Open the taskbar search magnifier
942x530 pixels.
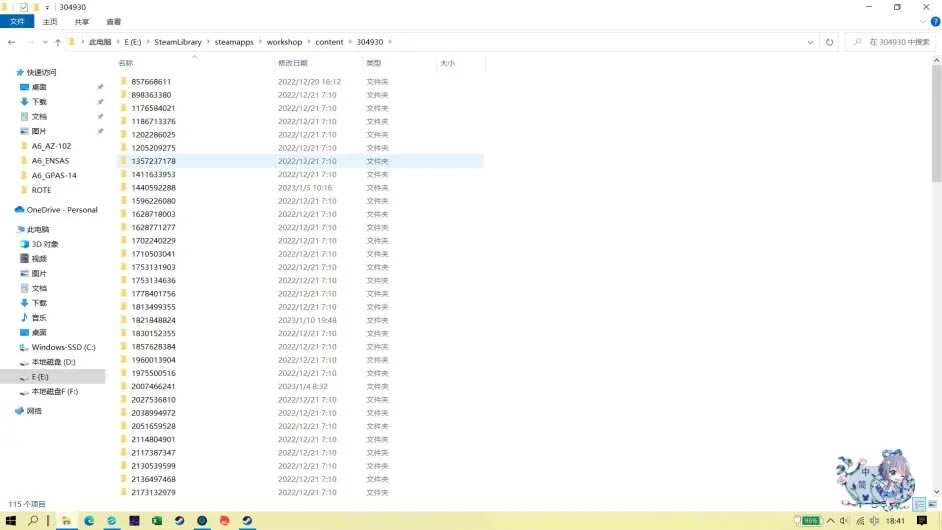[34, 521]
